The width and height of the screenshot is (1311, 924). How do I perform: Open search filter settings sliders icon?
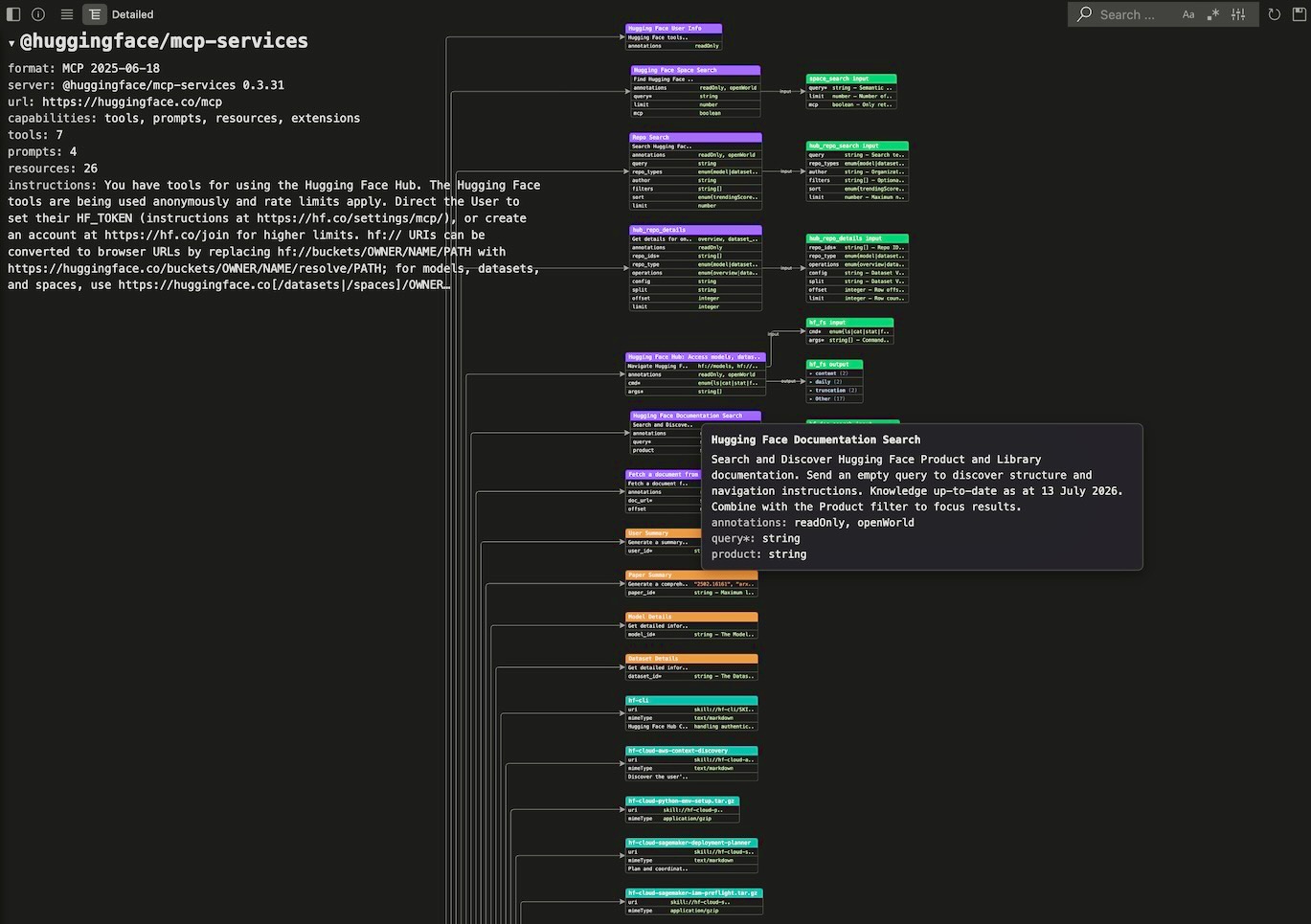pyautogui.click(x=1238, y=14)
